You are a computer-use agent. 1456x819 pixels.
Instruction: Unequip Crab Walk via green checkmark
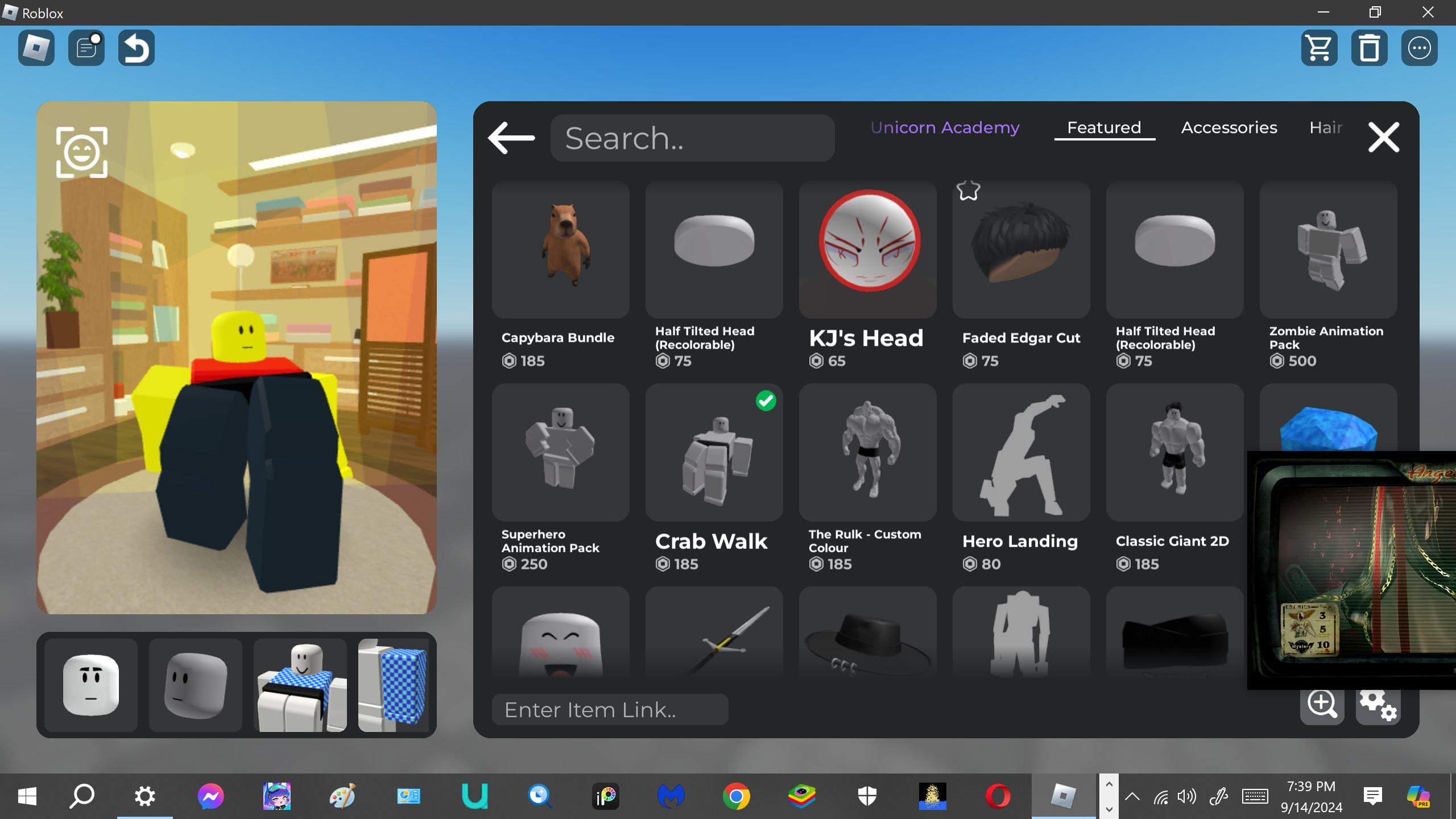766,401
